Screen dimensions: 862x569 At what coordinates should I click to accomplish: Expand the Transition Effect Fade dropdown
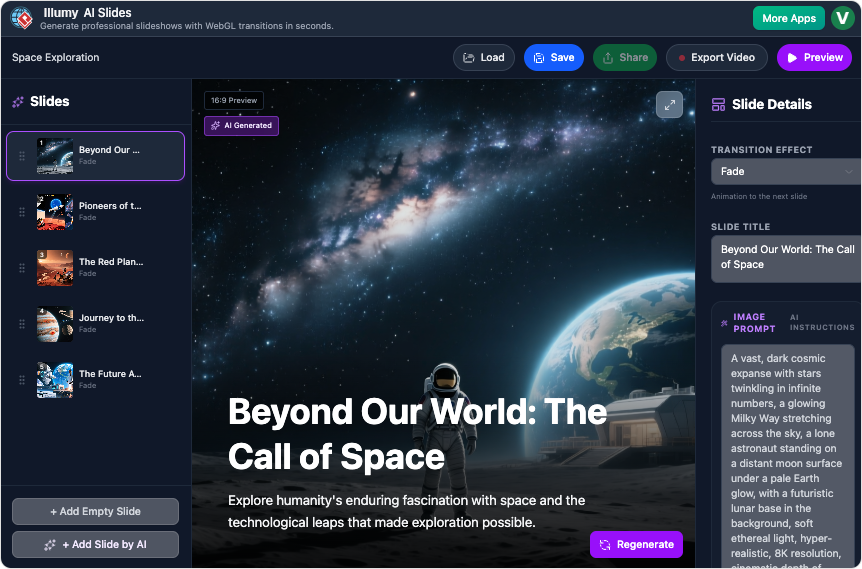point(786,172)
